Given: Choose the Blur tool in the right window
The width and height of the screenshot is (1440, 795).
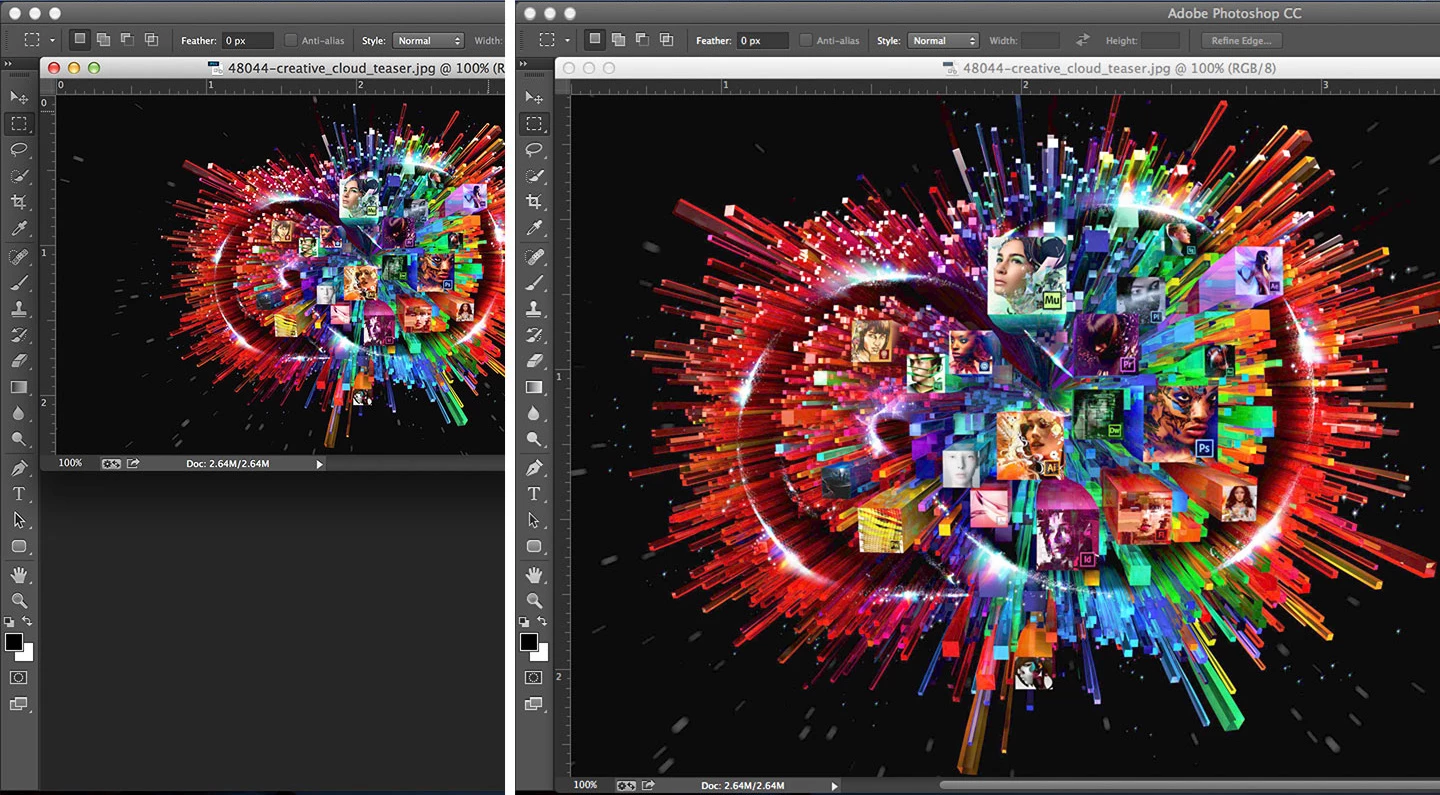Looking at the screenshot, I should (x=534, y=413).
